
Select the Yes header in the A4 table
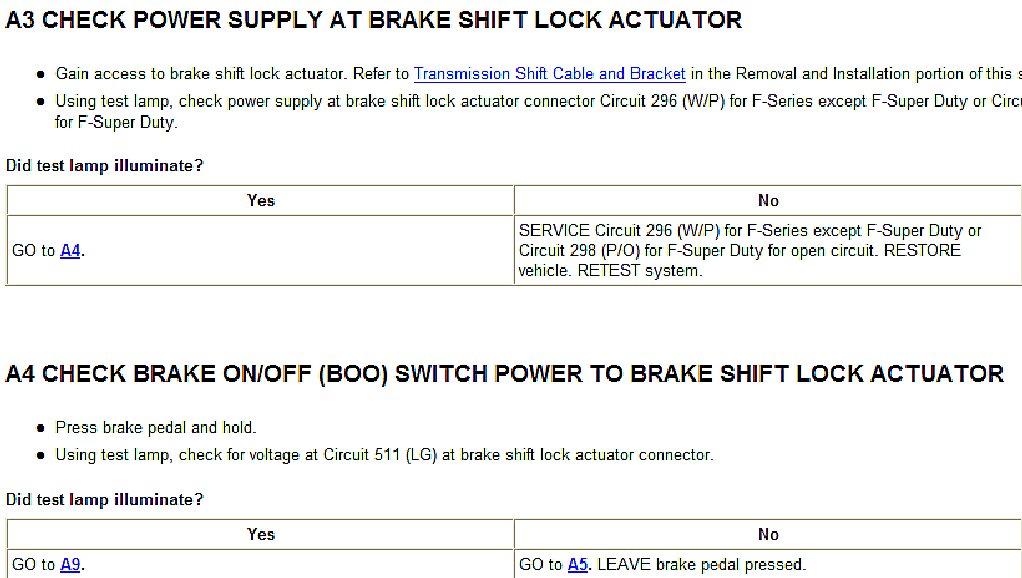click(260, 535)
